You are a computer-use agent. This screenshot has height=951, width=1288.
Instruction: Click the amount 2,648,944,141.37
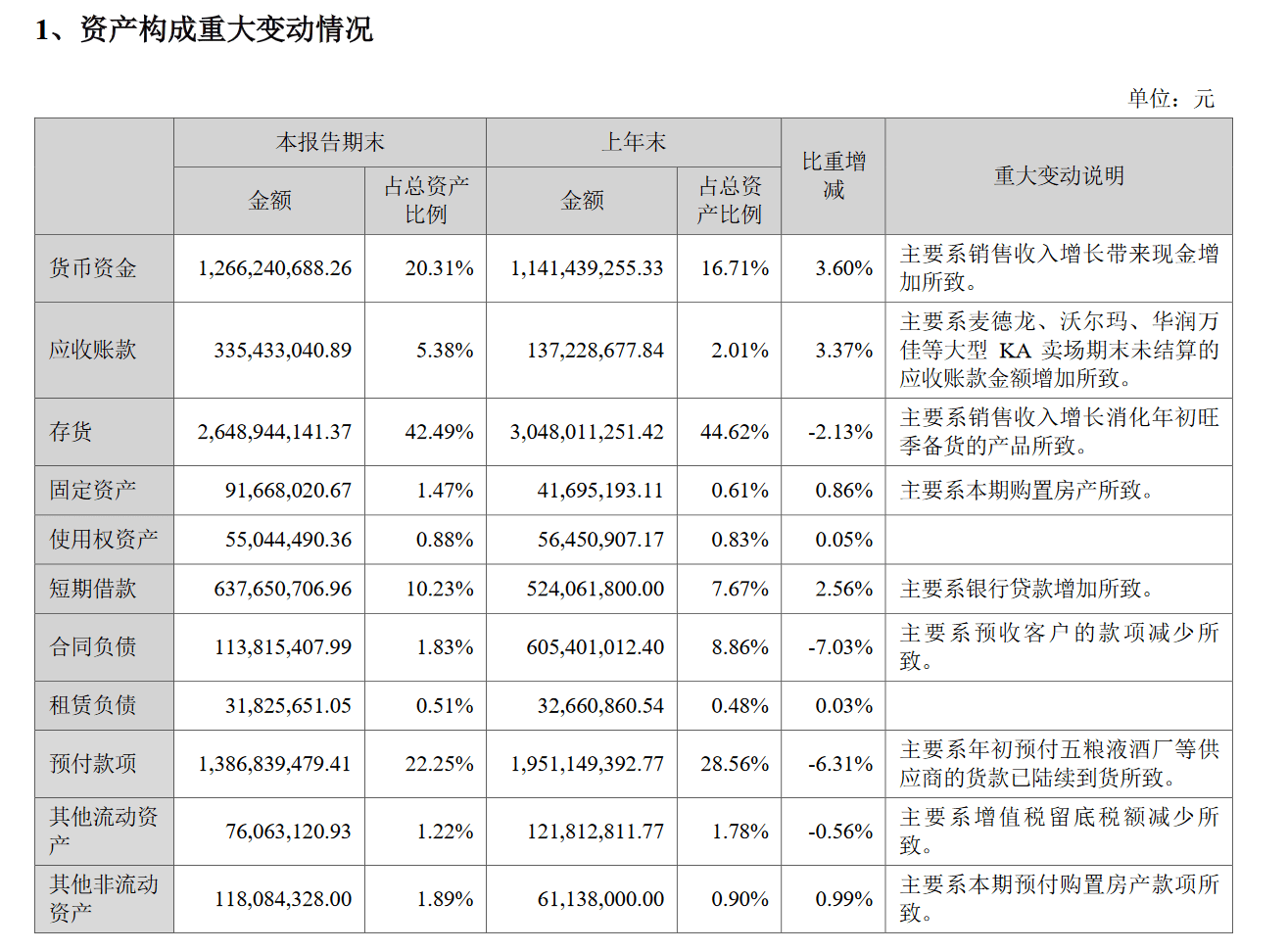point(274,432)
